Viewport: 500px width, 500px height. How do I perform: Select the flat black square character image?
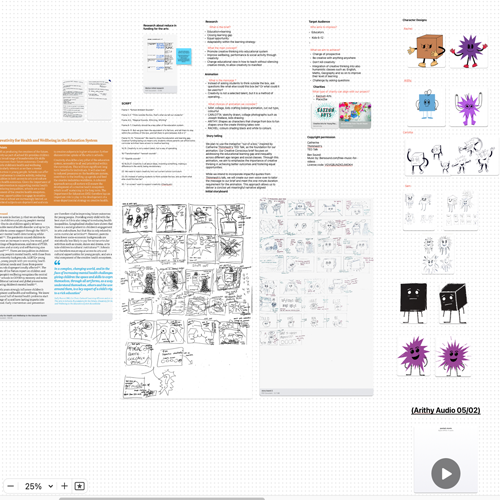(x=414, y=303)
